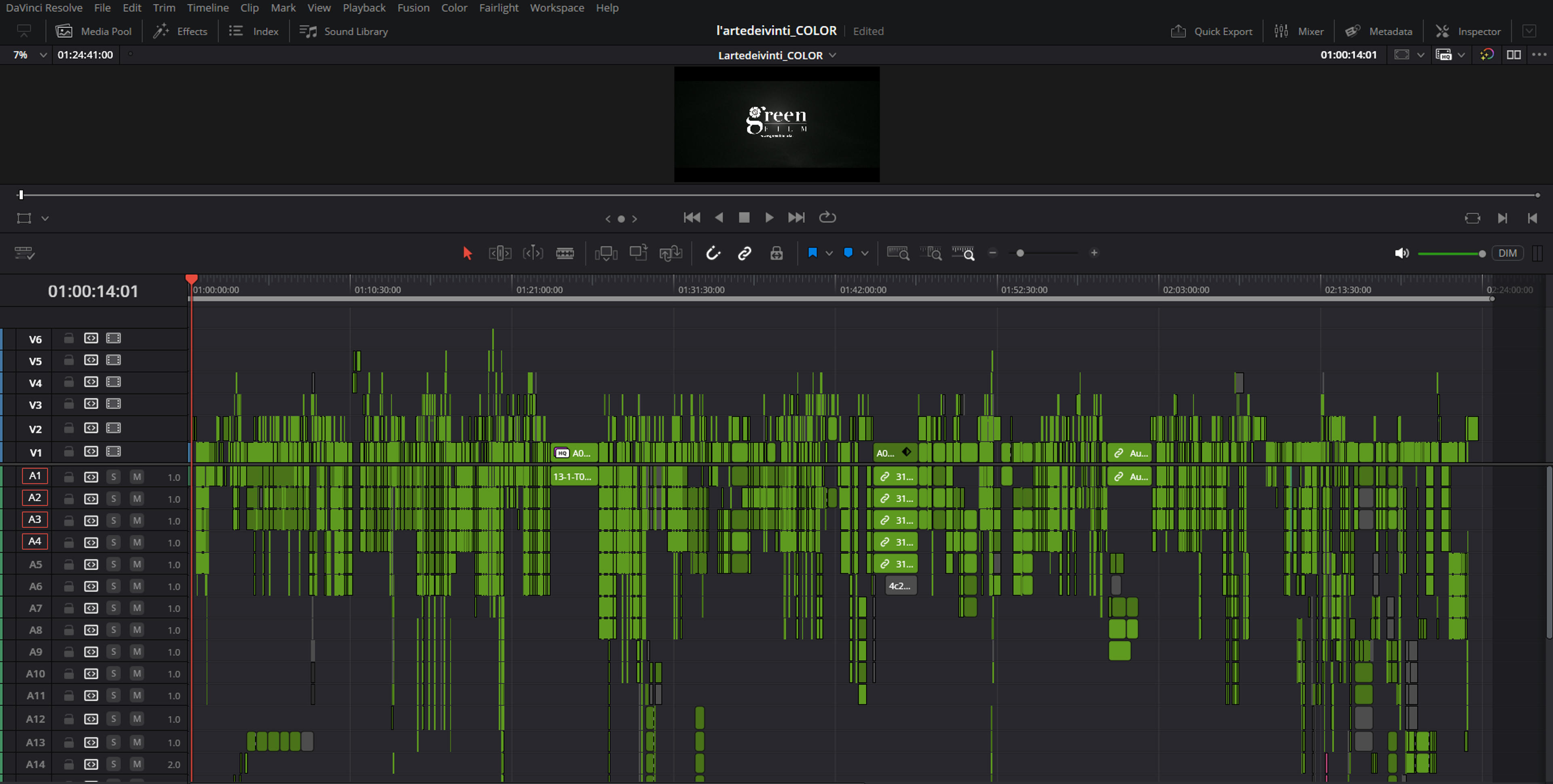Open the Fusion menu
The height and width of the screenshot is (784, 1553).
point(413,8)
